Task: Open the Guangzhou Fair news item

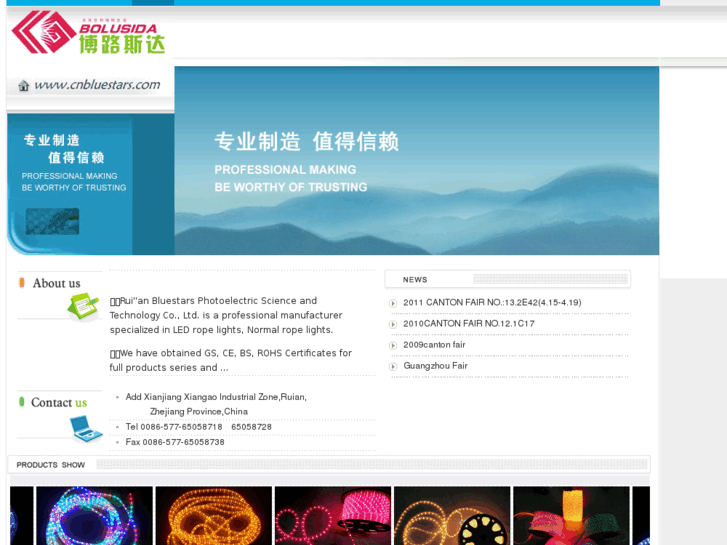Action: 435,365
